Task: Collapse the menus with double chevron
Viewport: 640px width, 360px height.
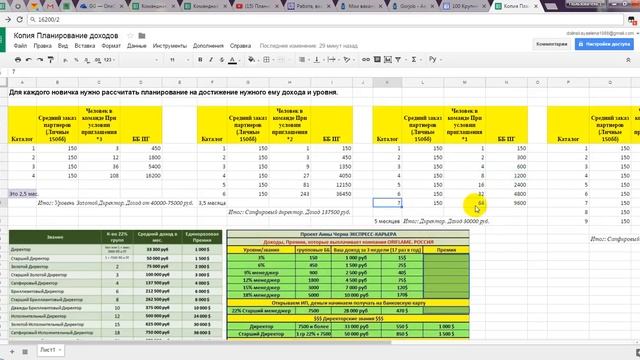Action: coord(628,60)
